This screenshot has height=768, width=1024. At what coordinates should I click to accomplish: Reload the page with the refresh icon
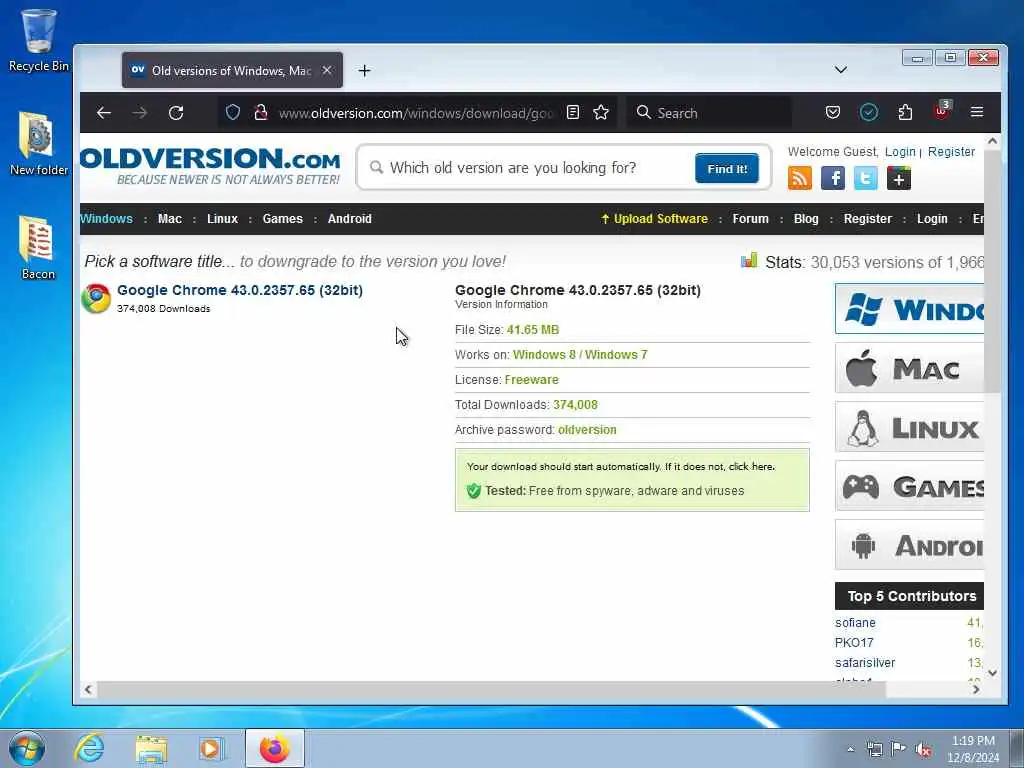point(176,113)
